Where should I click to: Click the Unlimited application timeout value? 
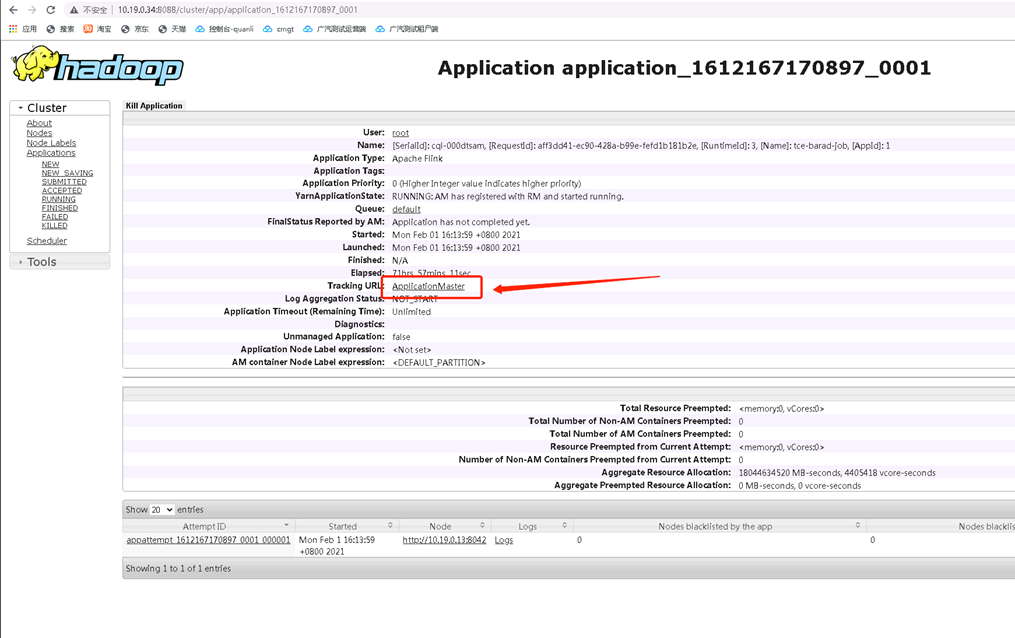[x=411, y=312]
